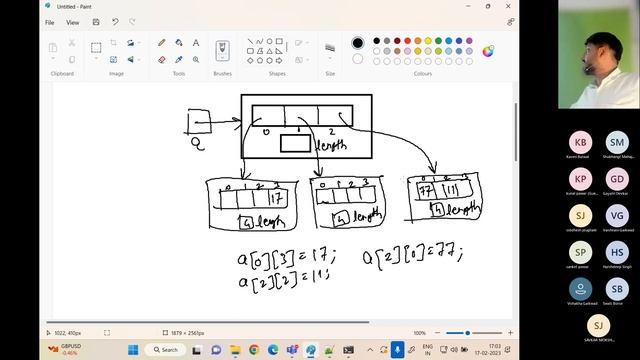
Task: Choose the Pentagon shape
Action: point(260,60)
